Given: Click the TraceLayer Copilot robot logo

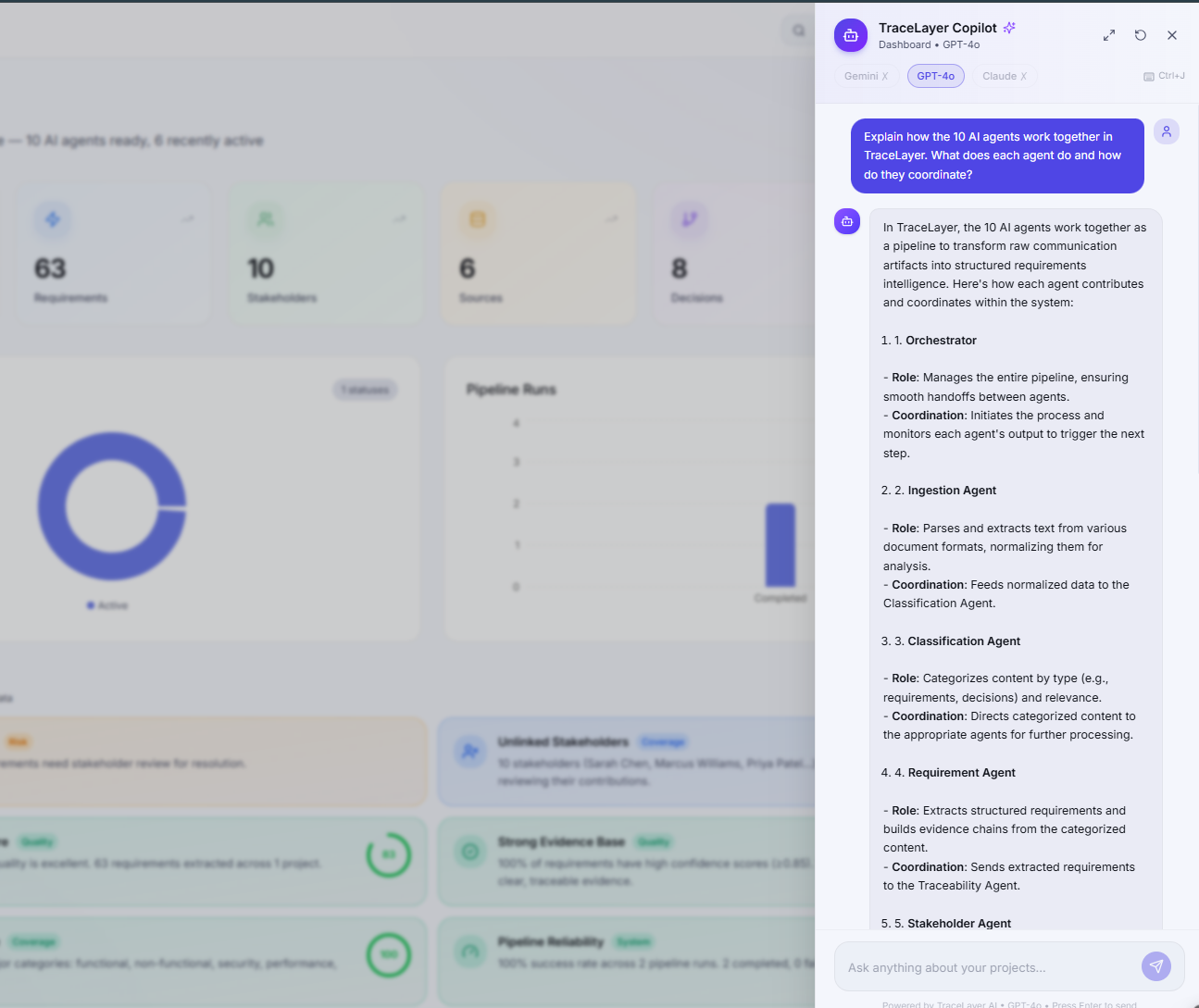Looking at the screenshot, I should point(850,35).
